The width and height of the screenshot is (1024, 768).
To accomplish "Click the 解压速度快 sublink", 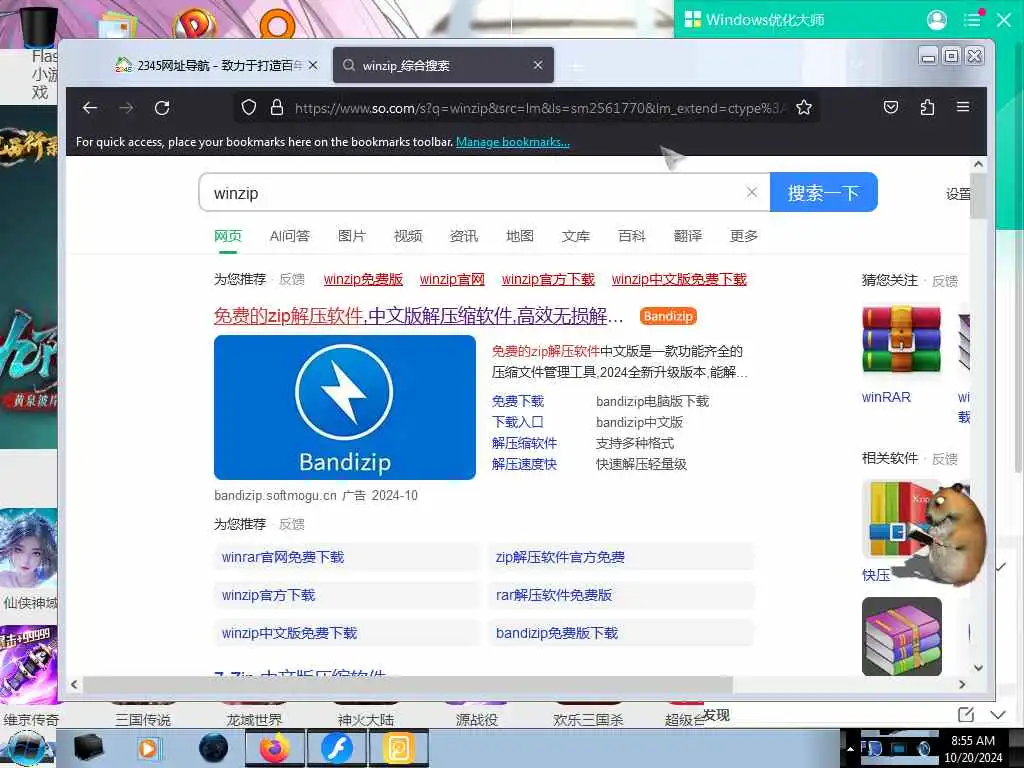I will pyautogui.click(x=524, y=464).
